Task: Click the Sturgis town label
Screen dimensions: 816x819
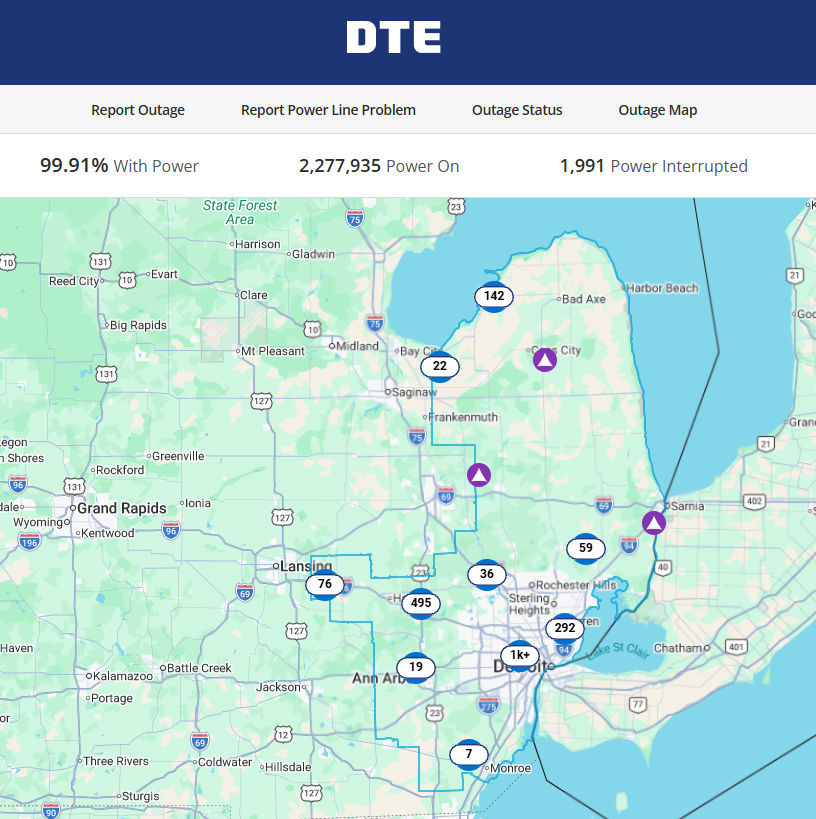Action: [x=141, y=797]
